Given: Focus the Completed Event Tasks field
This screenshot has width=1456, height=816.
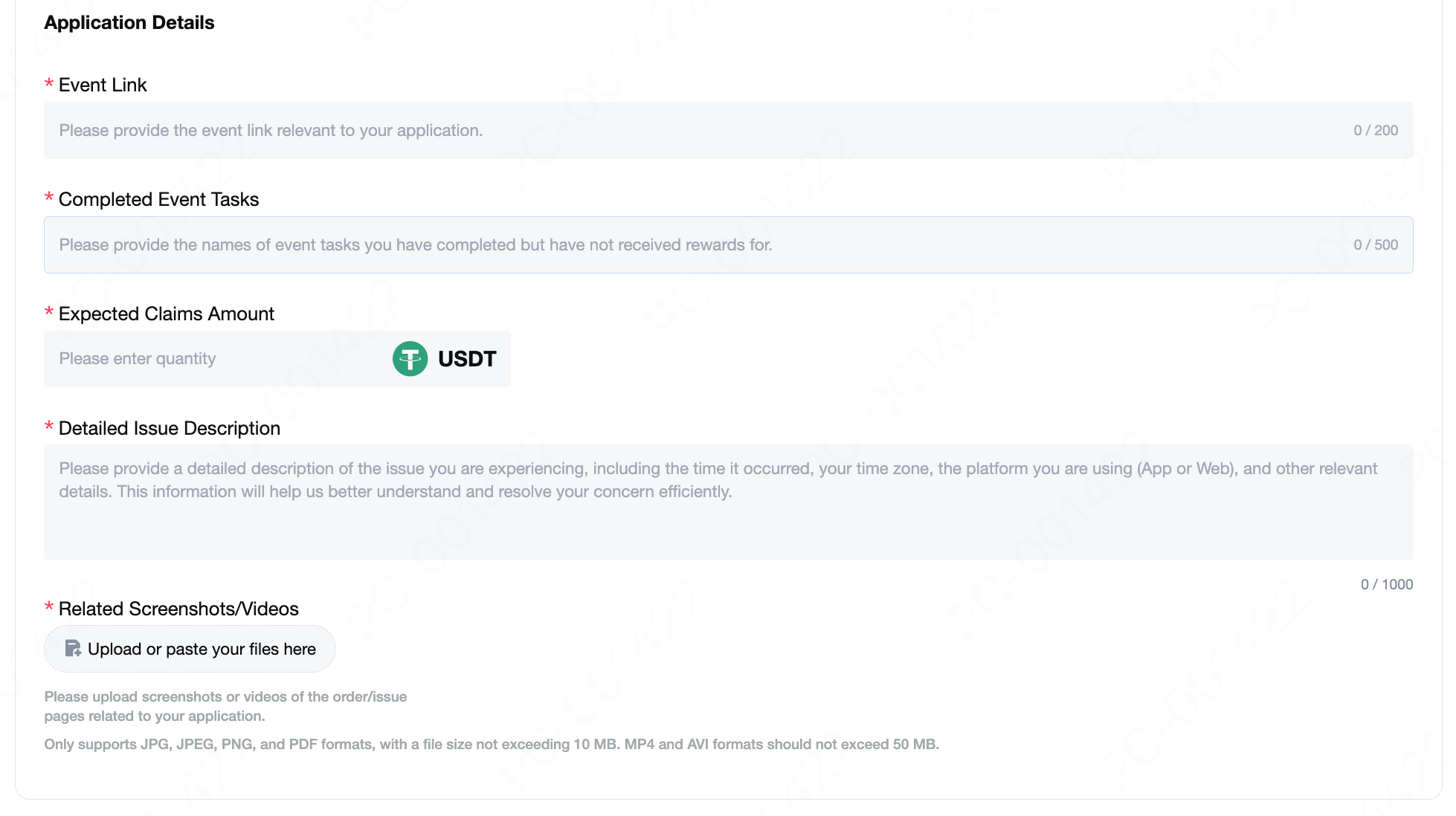Looking at the screenshot, I should 728,245.
